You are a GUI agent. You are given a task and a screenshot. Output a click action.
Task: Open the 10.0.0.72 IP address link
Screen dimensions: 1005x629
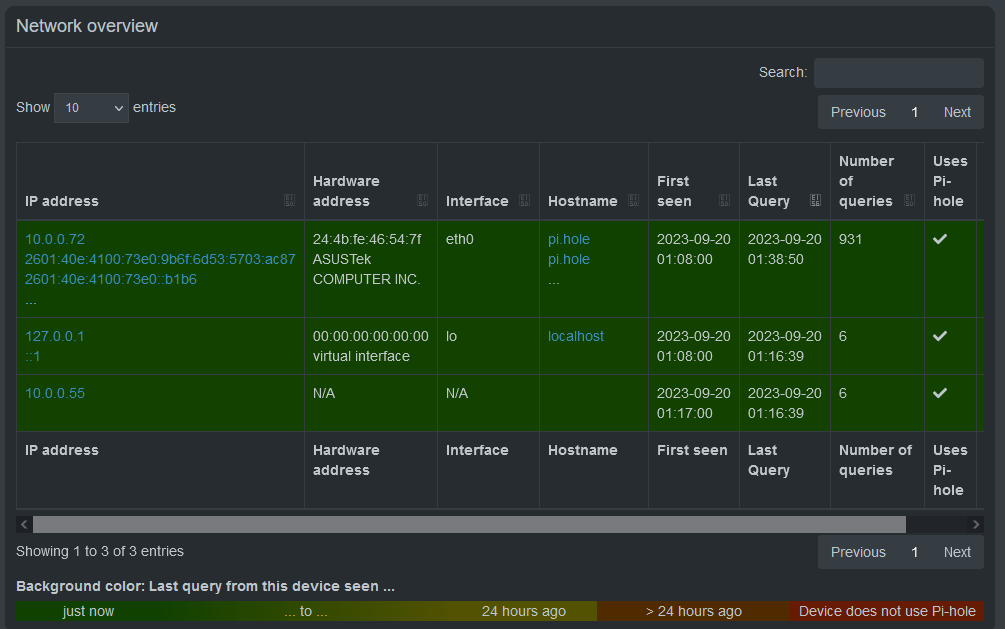[x=55, y=240]
